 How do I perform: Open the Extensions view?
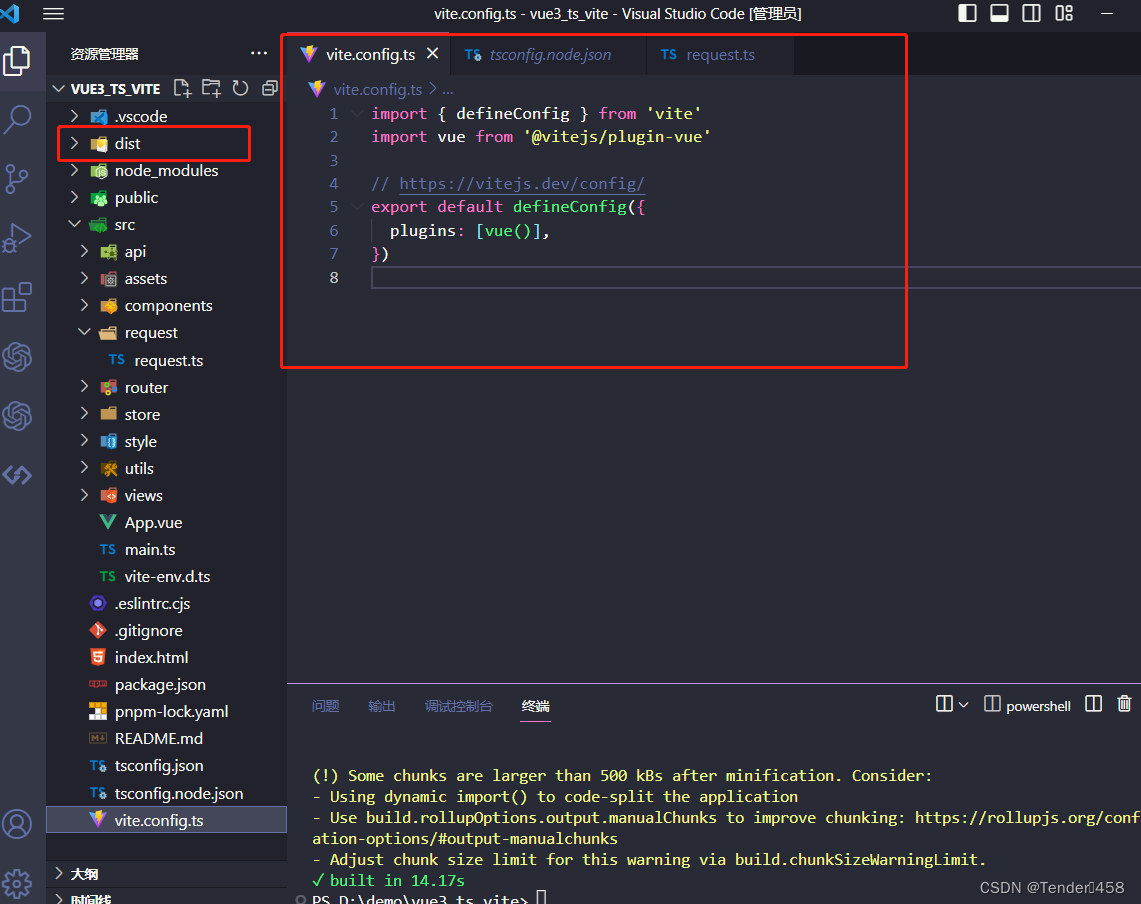[x=21, y=296]
